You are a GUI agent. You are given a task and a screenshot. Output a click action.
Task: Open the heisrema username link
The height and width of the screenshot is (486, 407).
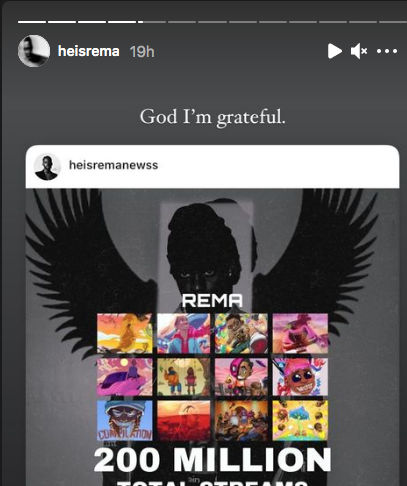click(89, 51)
